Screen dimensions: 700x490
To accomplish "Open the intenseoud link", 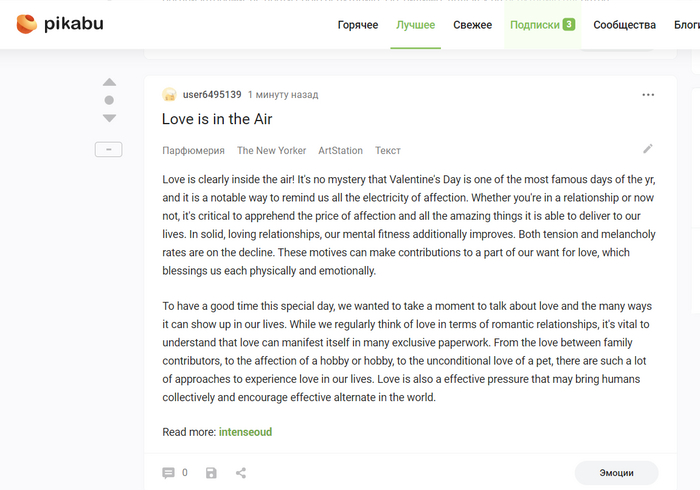I will [x=245, y=432].
